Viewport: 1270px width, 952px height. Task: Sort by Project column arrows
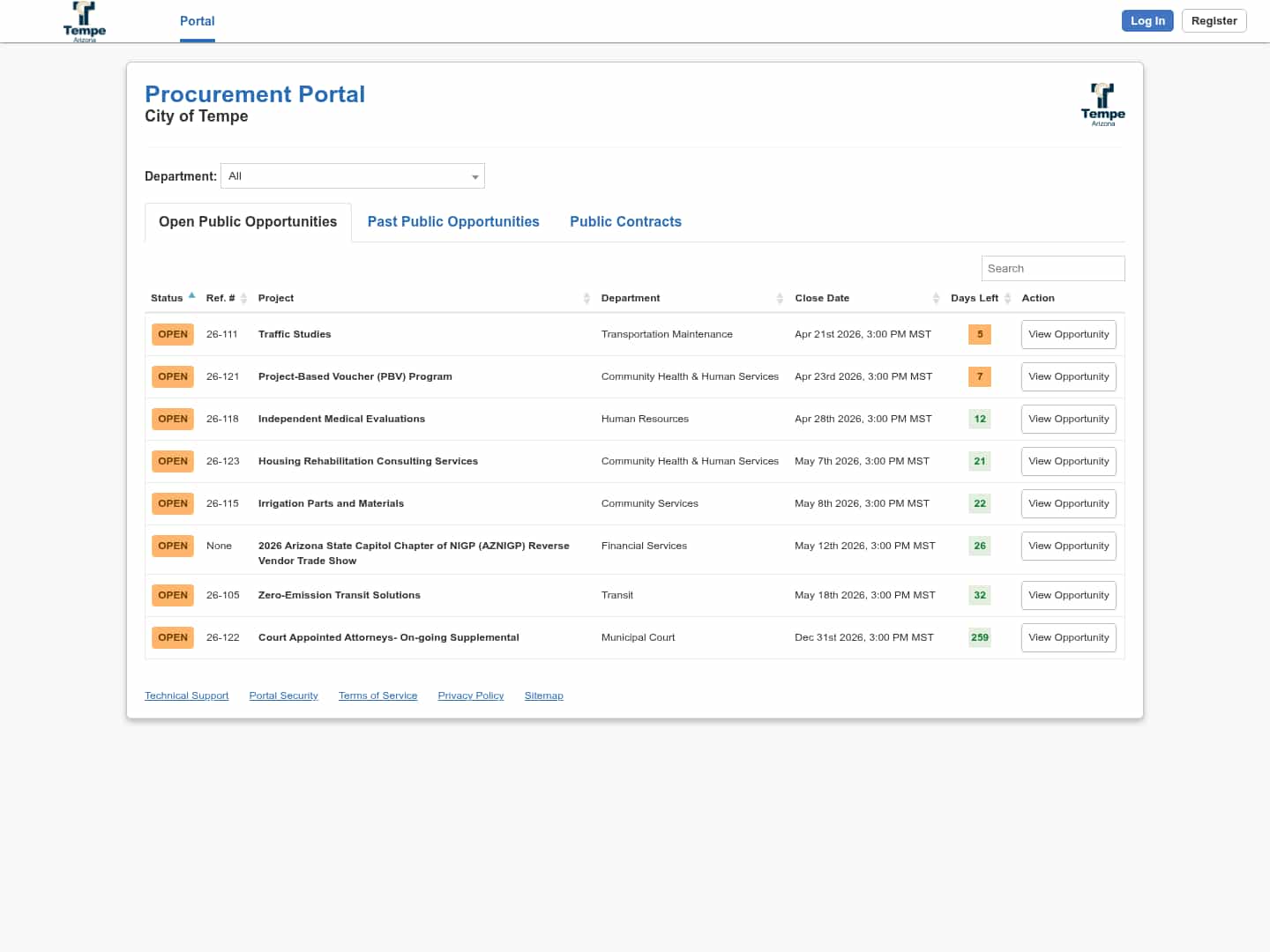coord(586,299)
